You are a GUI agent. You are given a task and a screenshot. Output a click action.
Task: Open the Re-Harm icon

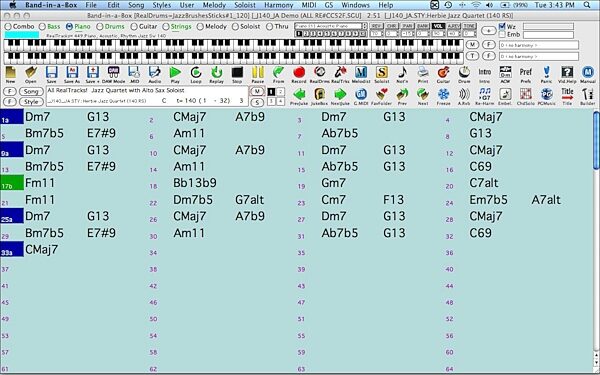485,96
